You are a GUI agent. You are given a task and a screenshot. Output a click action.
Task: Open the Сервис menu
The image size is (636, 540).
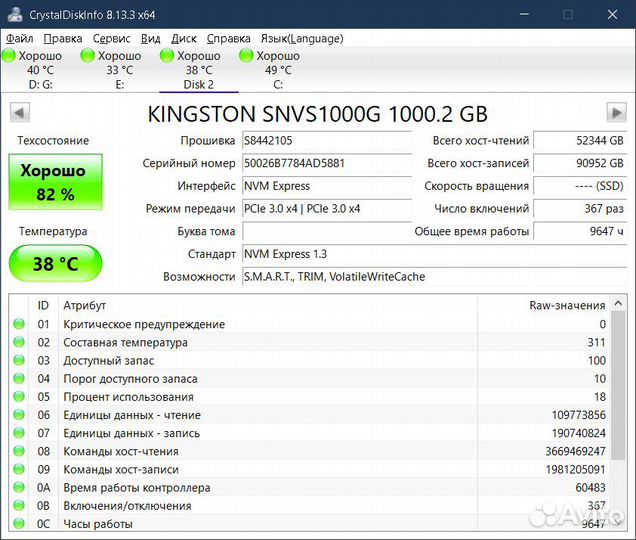pos(112,39)
